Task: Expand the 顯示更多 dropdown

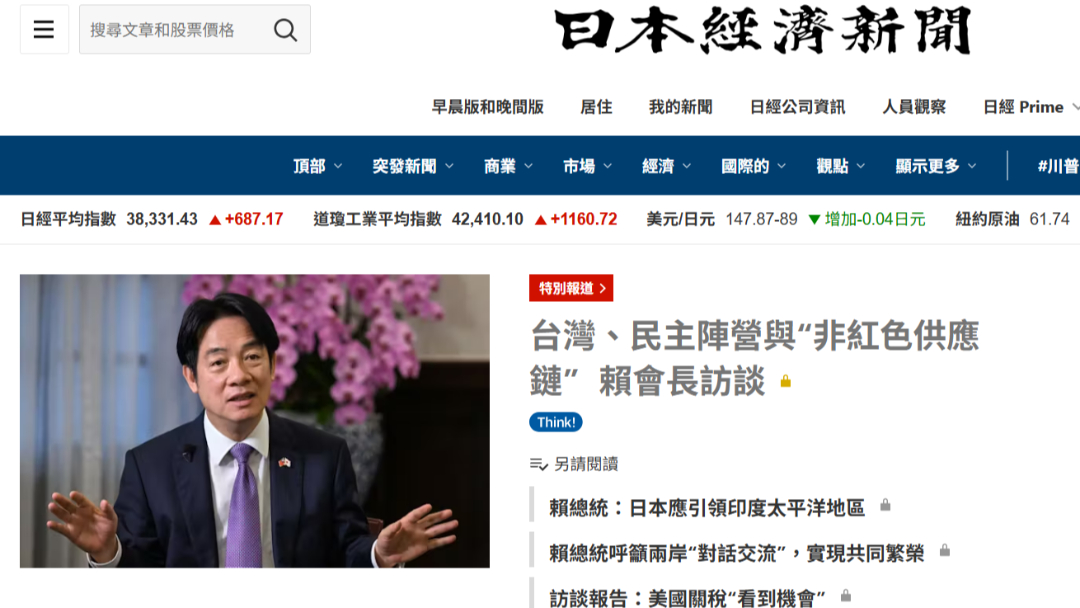Action: point(935,166)
